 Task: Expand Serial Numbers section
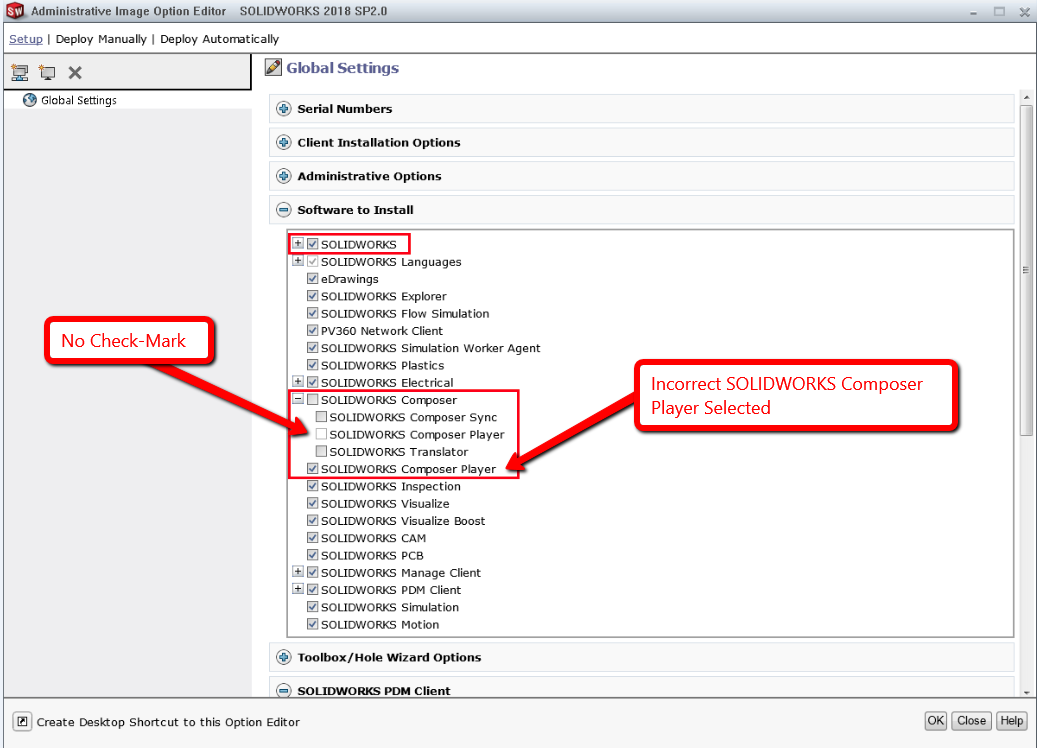(284, 108)
